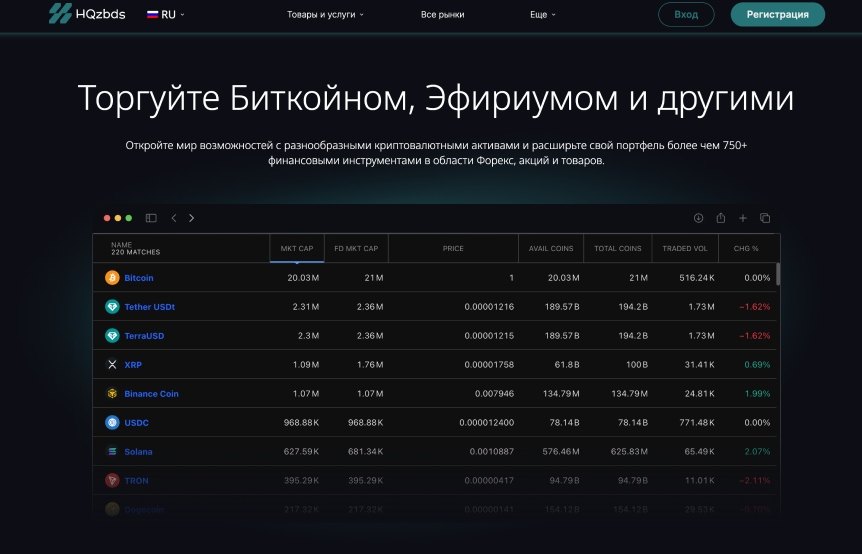Click the Binance Coin icon
The height and width of the screenshot is (554, 862).
(x=112, y=394)
